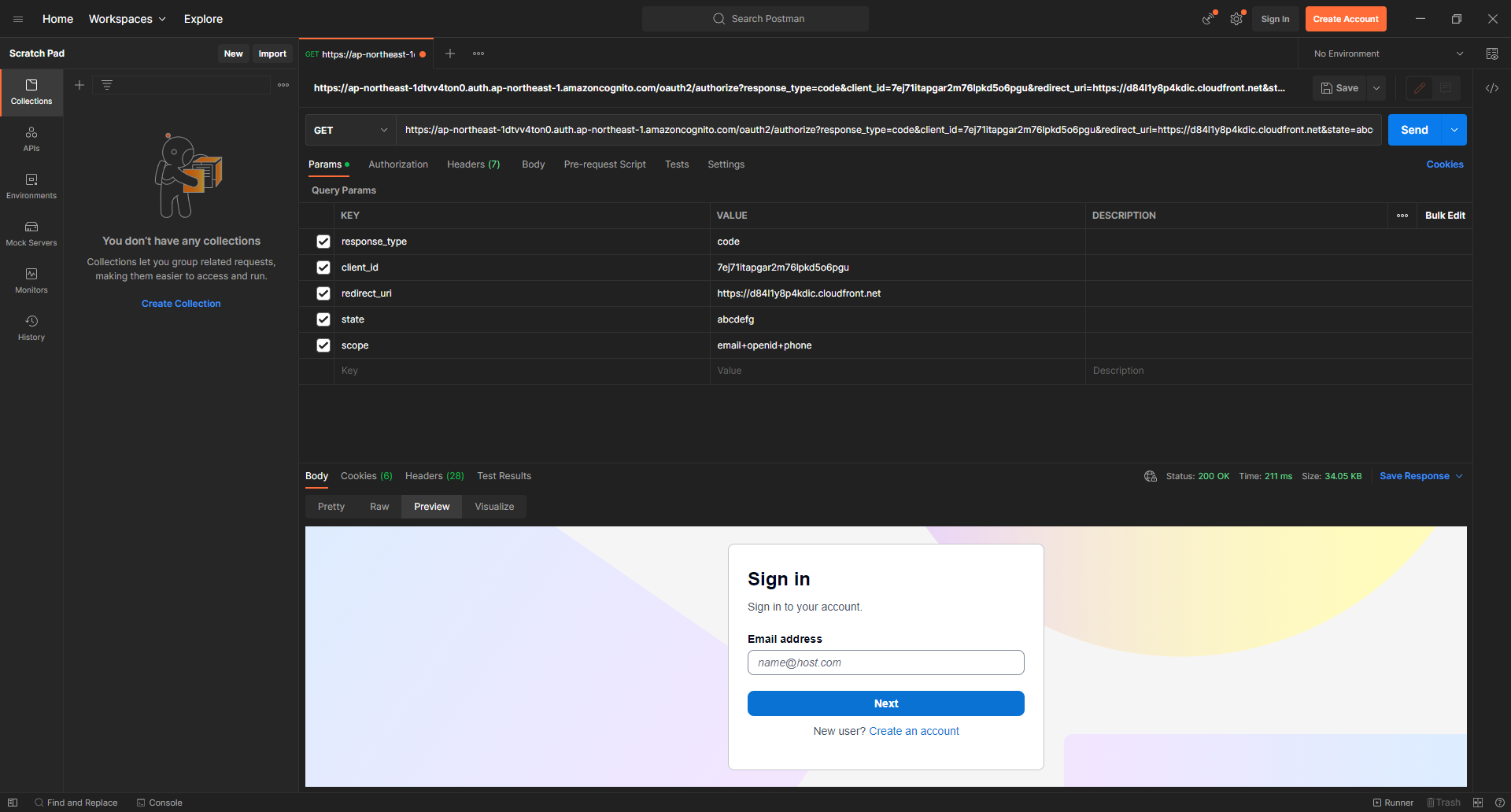Open Monitors in the sidebar

31,281
